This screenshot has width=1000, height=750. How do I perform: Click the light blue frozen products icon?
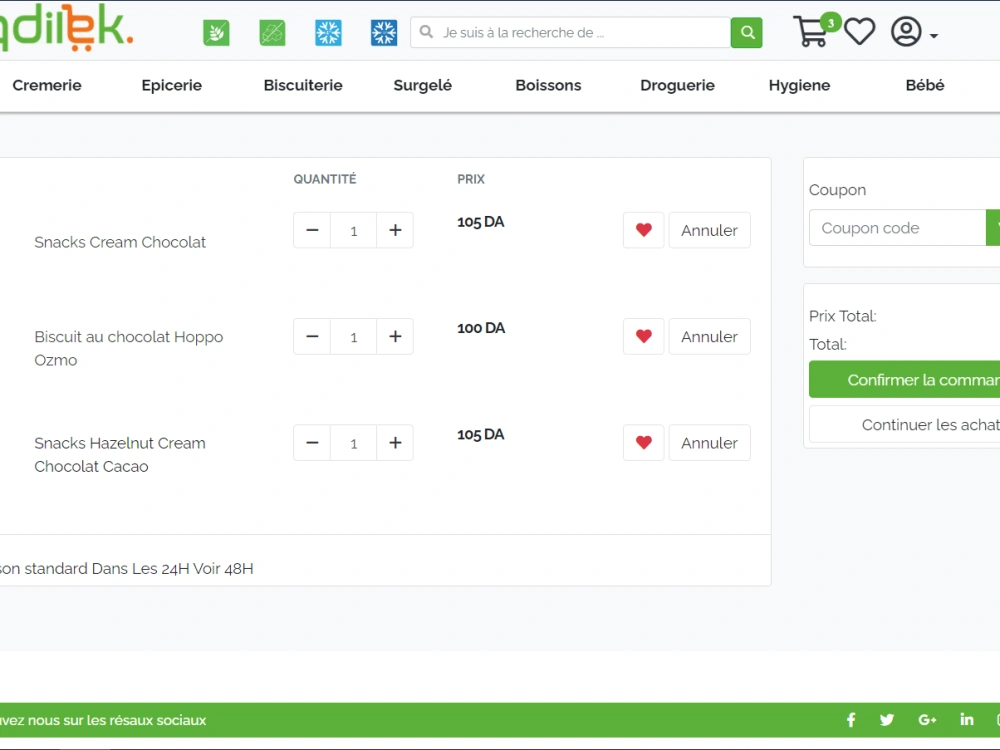327,32
